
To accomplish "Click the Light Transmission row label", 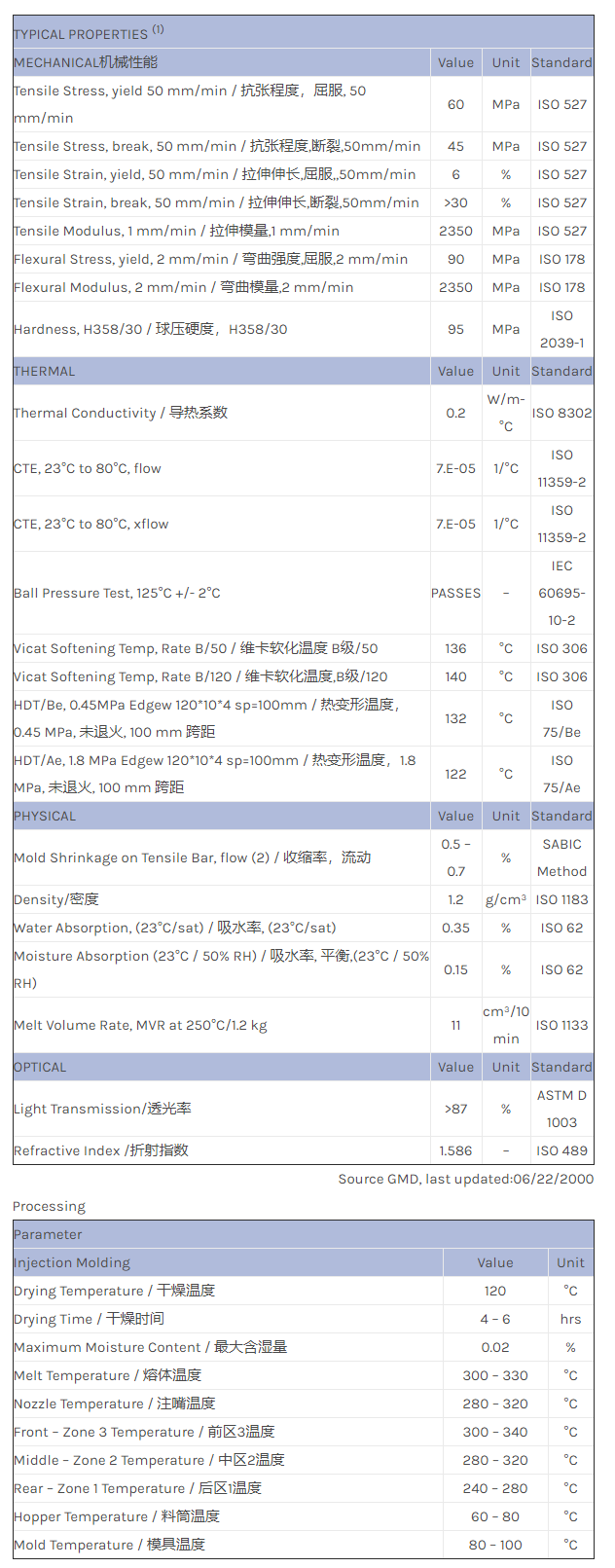I will point(102,1109).
